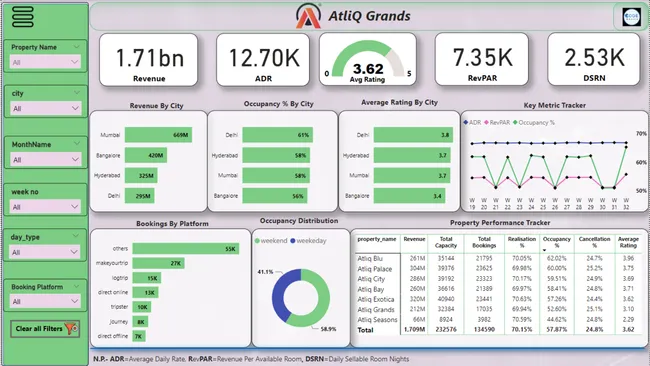The image size is (650, 366).
Task: Sort table by Revenue column header
Action: [414, 239]
